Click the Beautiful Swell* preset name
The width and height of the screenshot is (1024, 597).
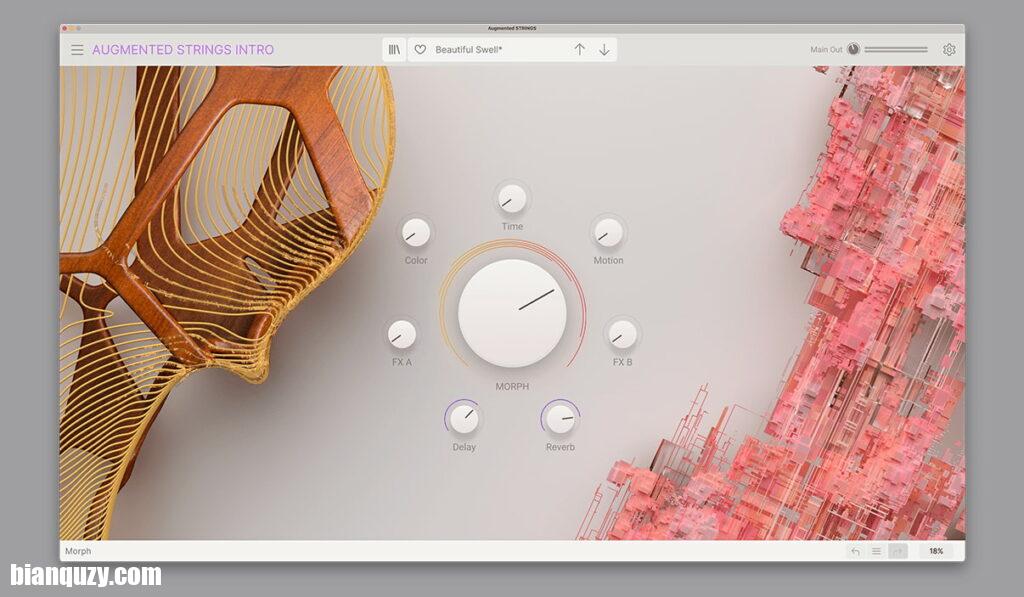(x=469, y=50)
